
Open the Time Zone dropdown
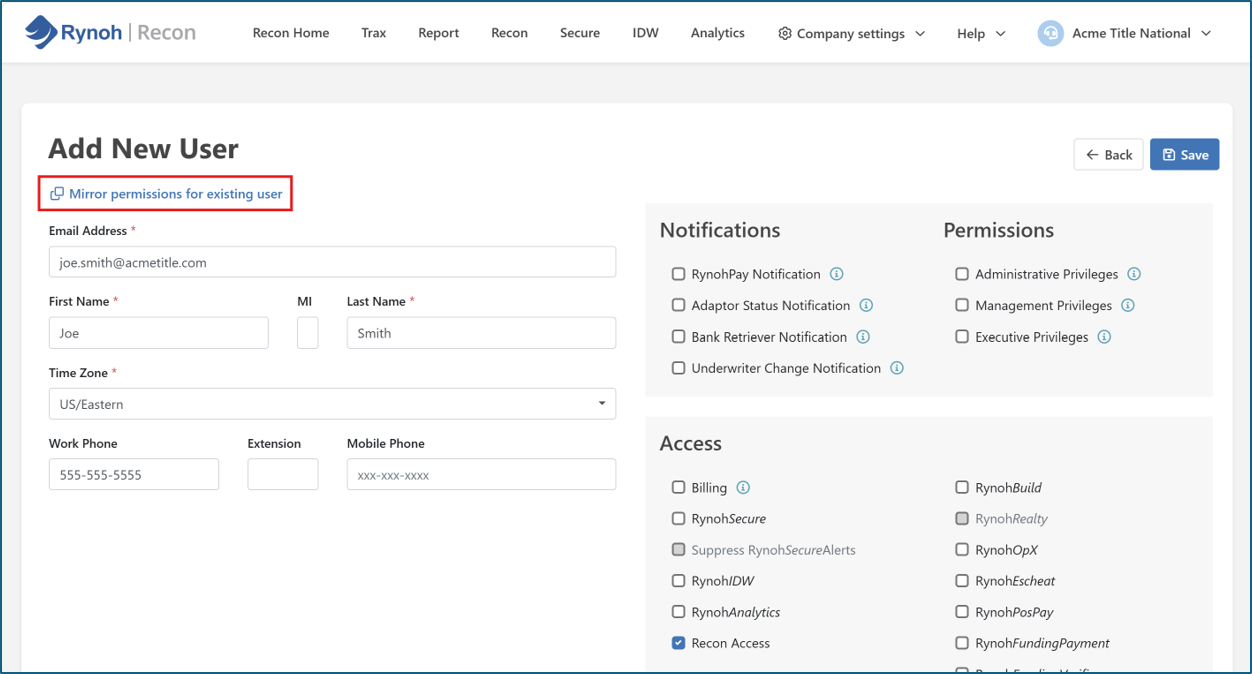pos(332,404)
